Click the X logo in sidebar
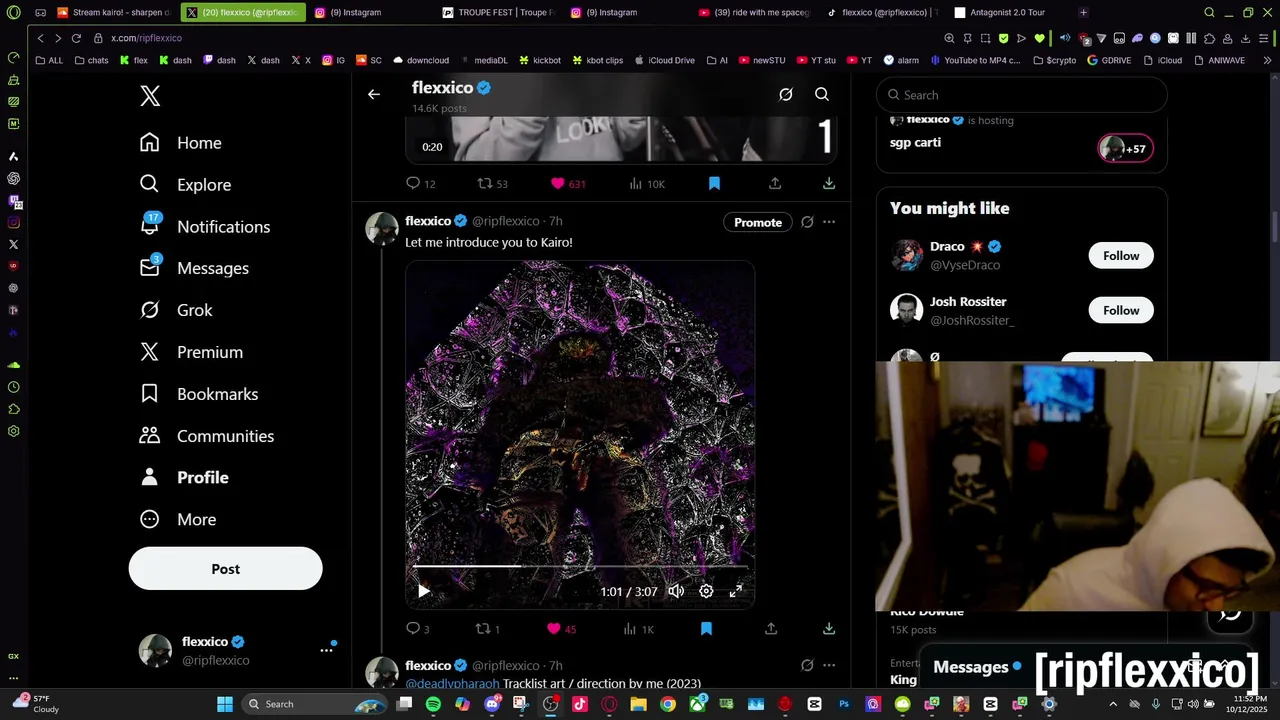 [x=150, y=96]
